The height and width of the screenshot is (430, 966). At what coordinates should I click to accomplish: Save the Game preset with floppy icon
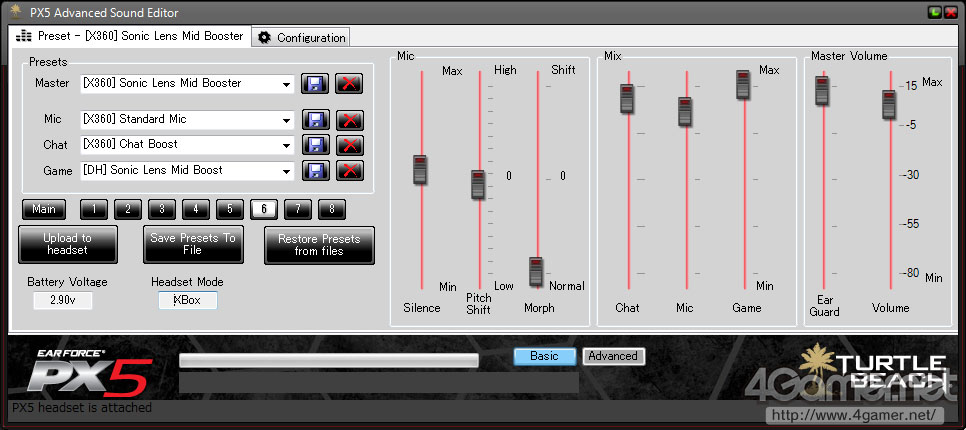pyautogui.click(x=315, y=171)
